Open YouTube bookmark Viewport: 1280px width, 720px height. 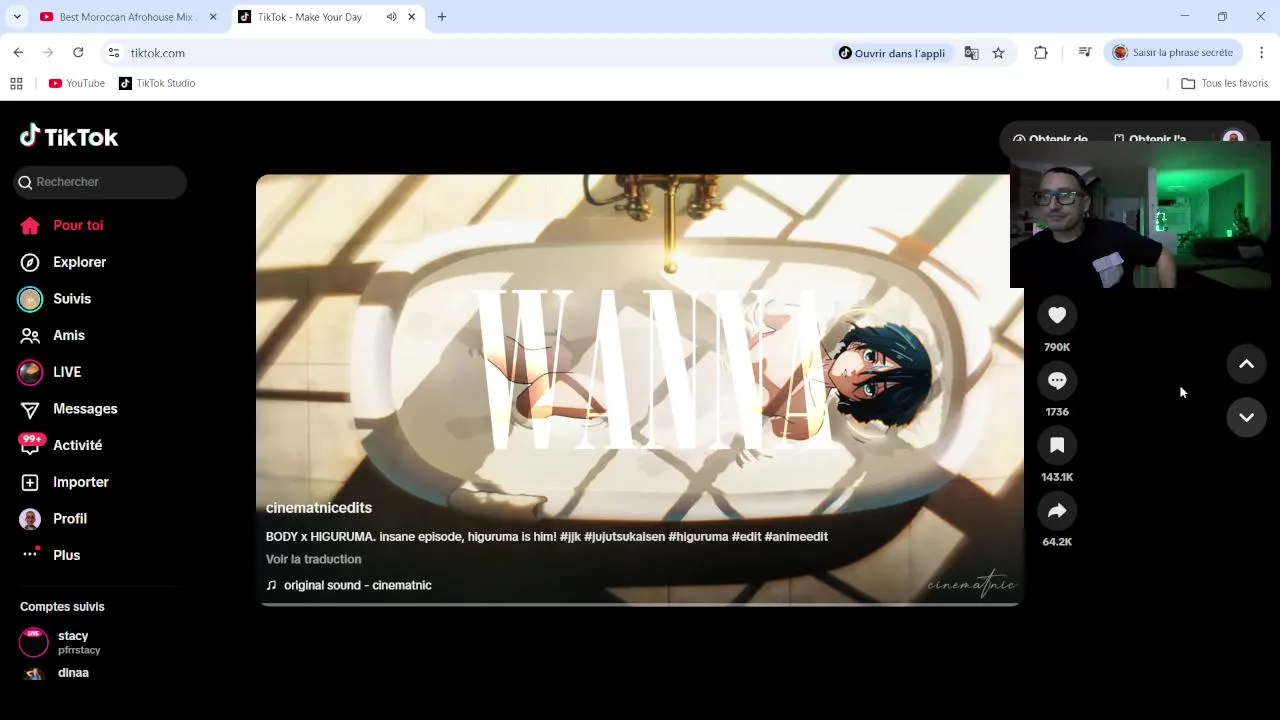click(x=77, y=83)
